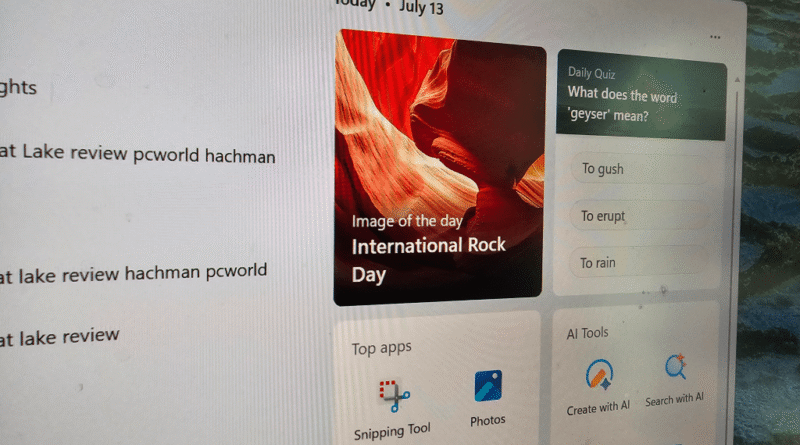Open the Daily Quiz header card
This screenshot has height=445, width=800.
(x=641, y=95)
